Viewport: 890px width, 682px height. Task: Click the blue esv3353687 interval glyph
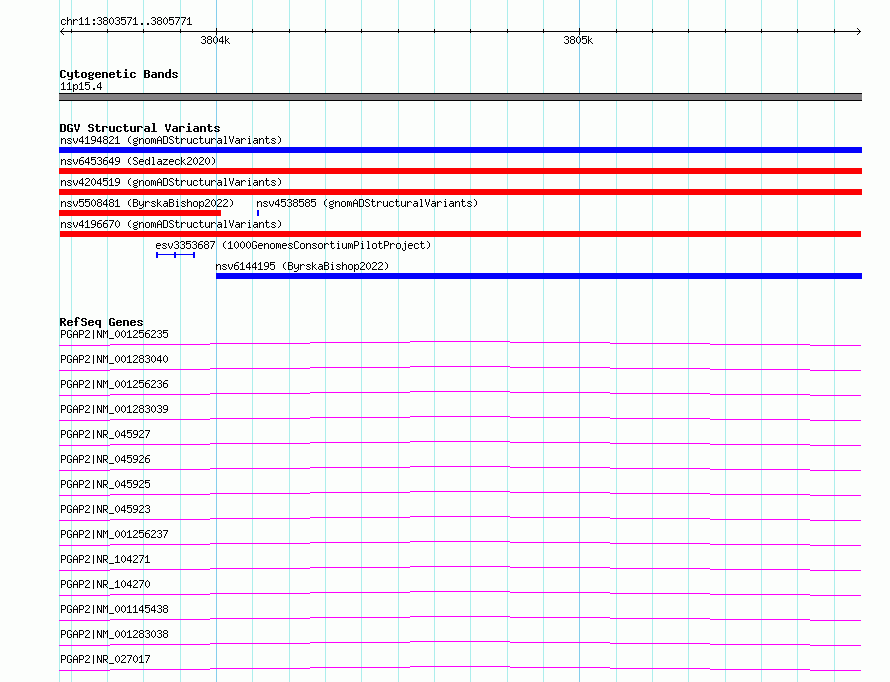click(175, 255)
